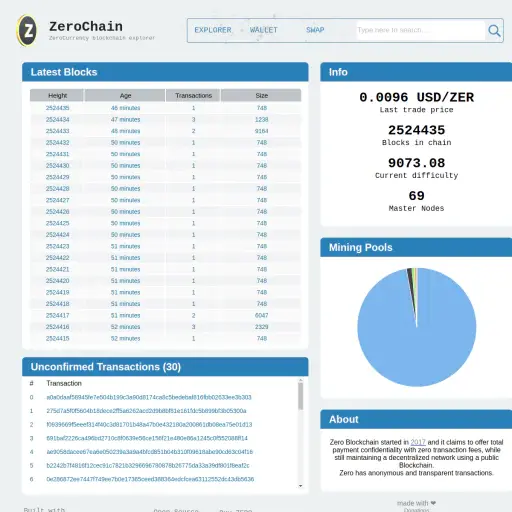
Task: Click the down arrow of the transactions scrollbar
Action: [301, 486]
